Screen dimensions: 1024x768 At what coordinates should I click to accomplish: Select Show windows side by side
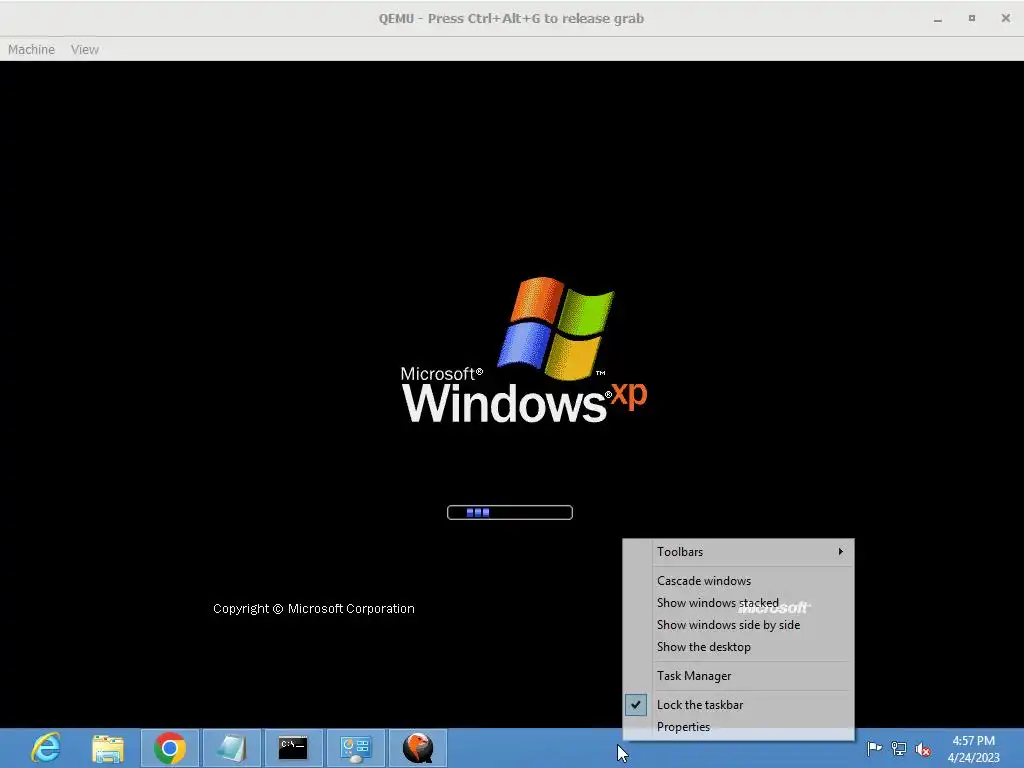pyautogui.click(x=739, y=625)
